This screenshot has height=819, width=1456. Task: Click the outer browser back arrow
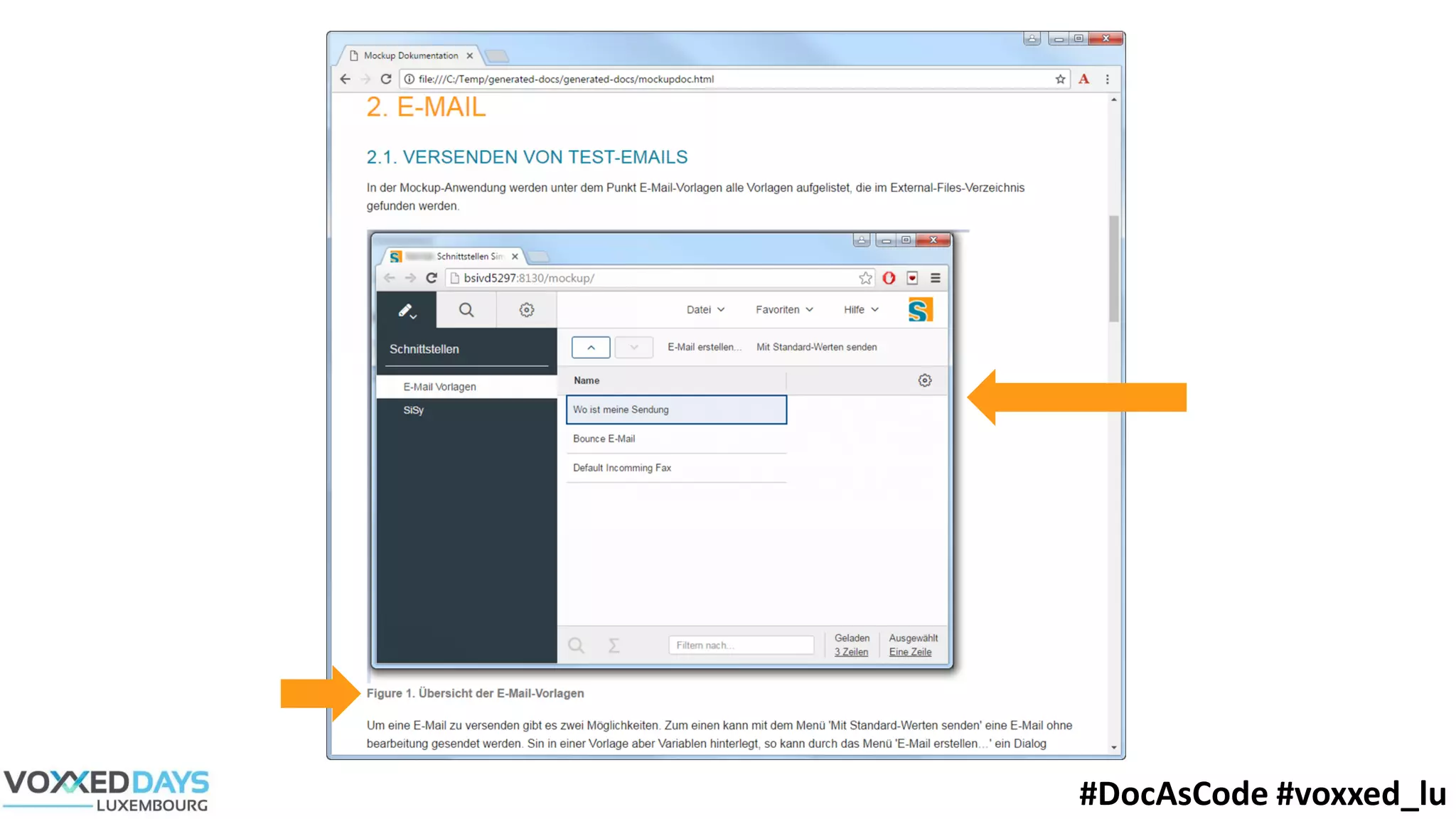[x=346, y=79]
